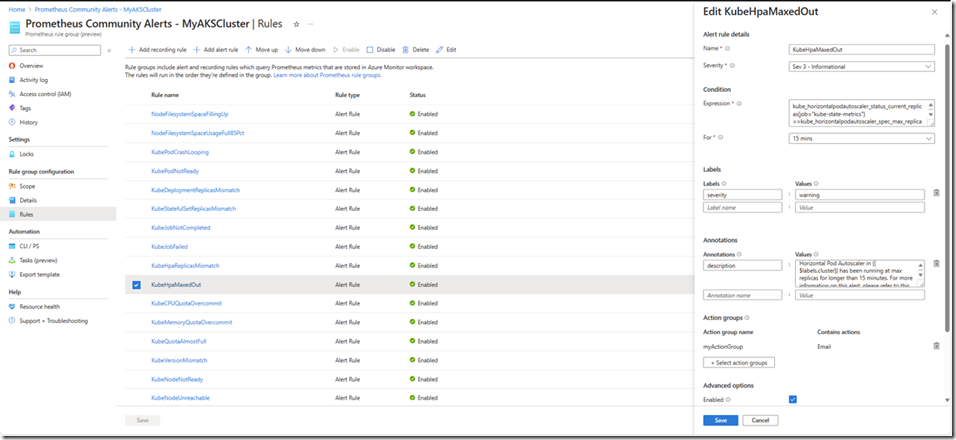Open the KubeJobFailed rule

coord(169,247)
